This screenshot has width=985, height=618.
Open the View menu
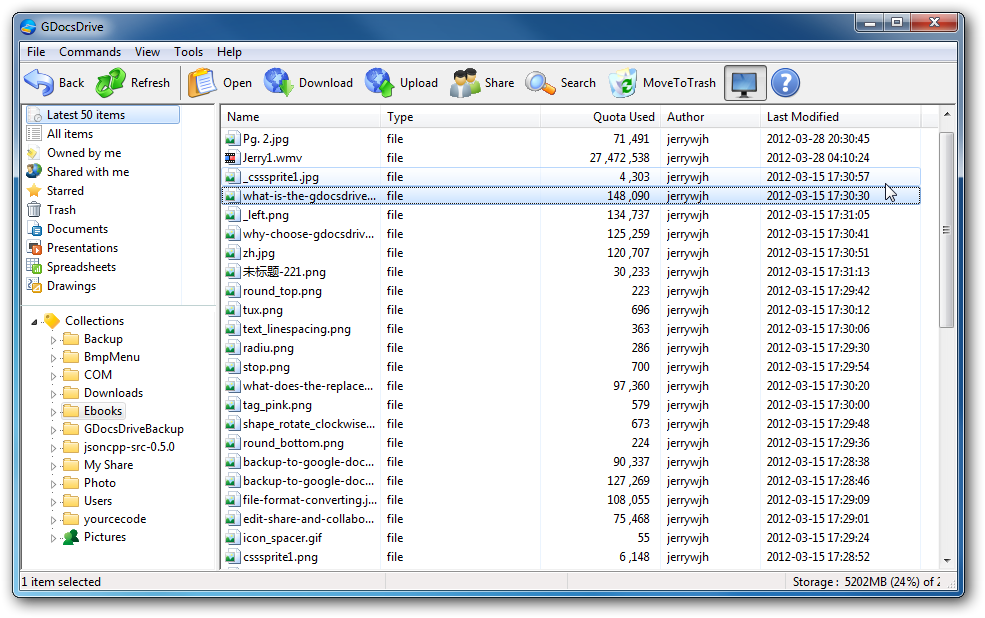147,52
